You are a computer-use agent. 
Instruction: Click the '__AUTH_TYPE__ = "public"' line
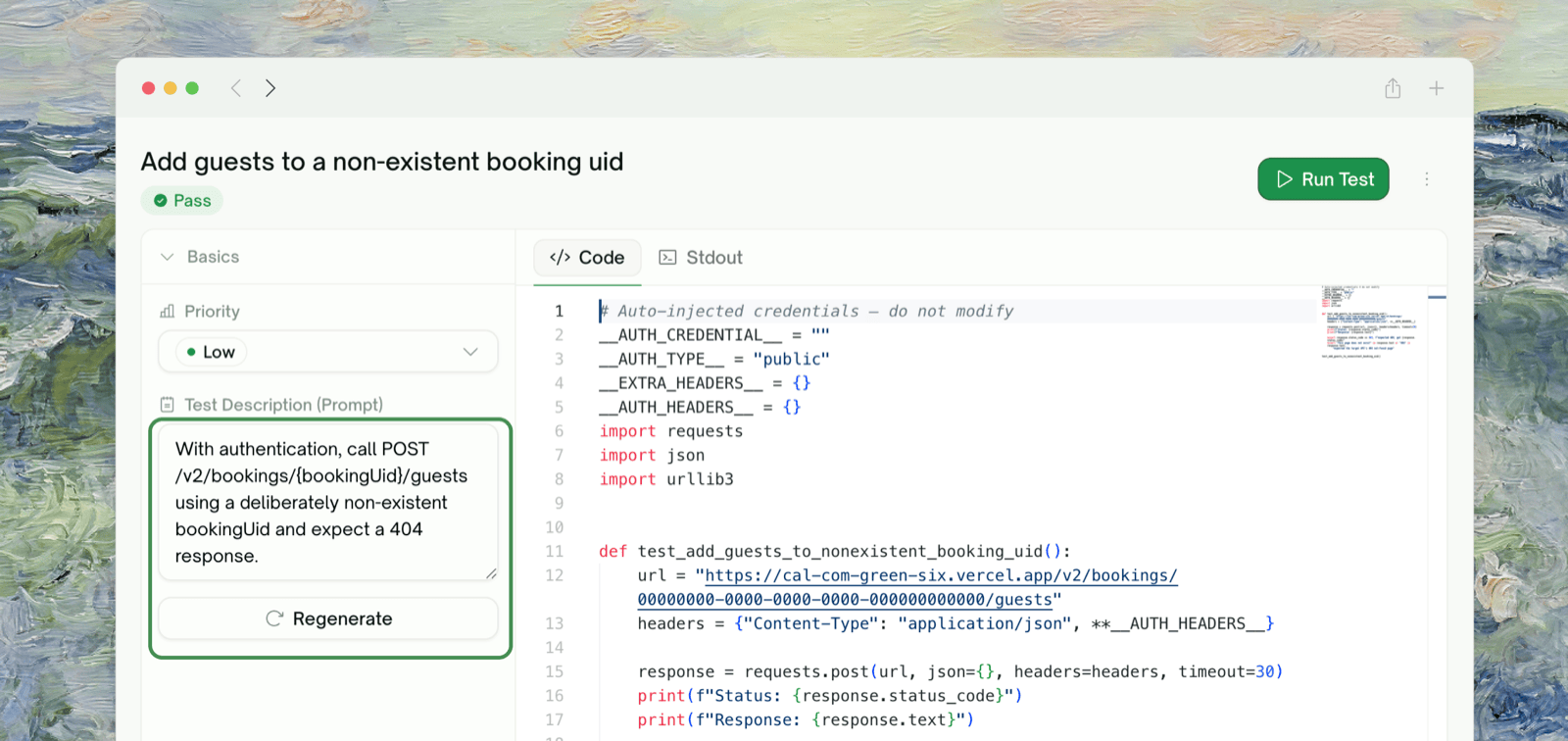(x=714, y=359)
